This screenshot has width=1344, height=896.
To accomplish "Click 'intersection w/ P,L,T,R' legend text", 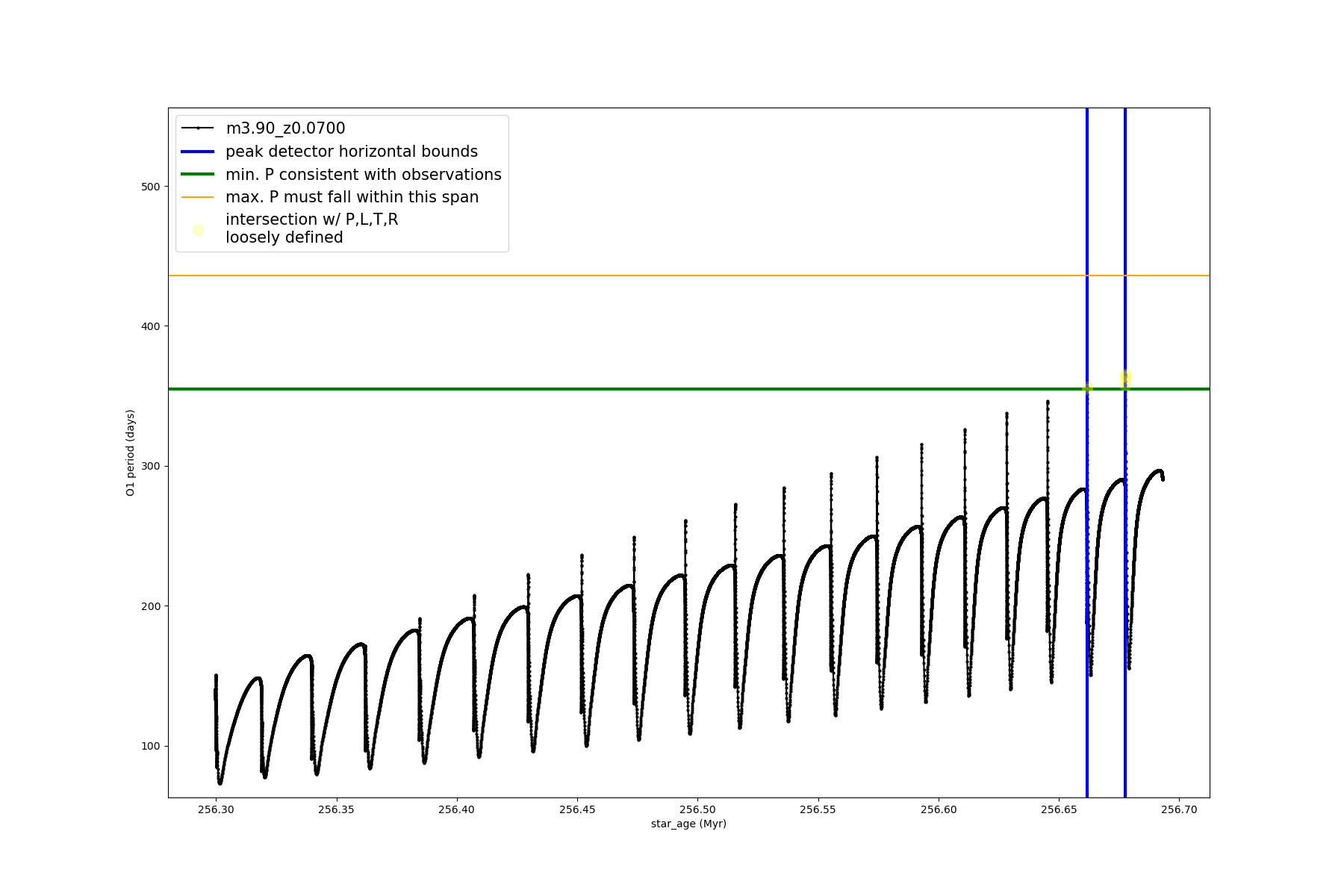I will coord(312,220).
